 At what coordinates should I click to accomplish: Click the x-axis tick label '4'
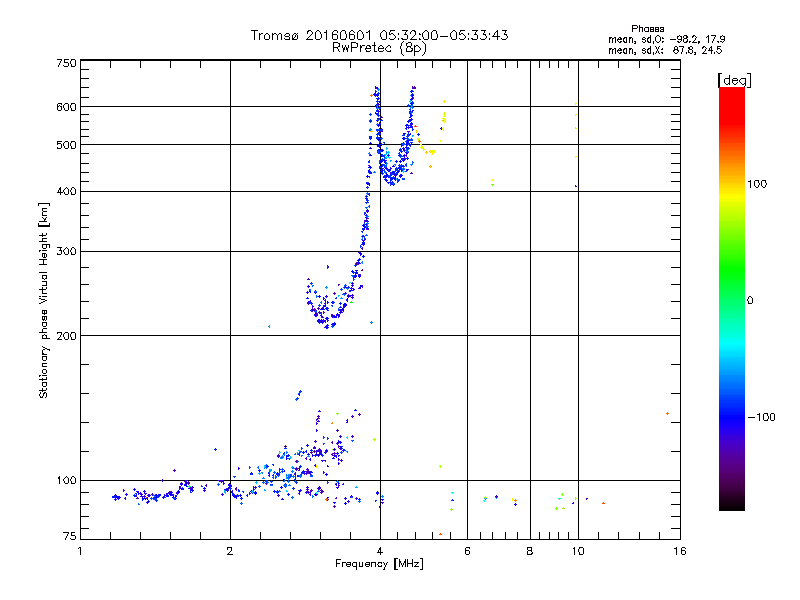click(x=380, y=551)
